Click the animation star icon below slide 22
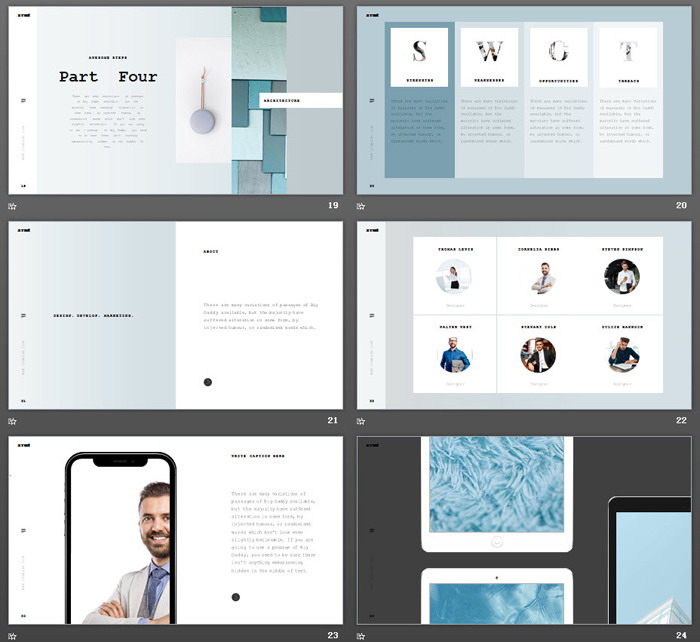This screenshot has height=642, width=700. [362, 421]
